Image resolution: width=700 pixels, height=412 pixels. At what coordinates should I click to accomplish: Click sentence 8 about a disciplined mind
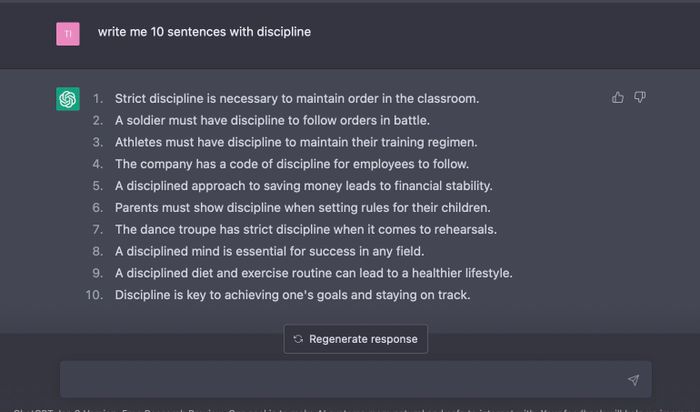[x=270, y=252]
